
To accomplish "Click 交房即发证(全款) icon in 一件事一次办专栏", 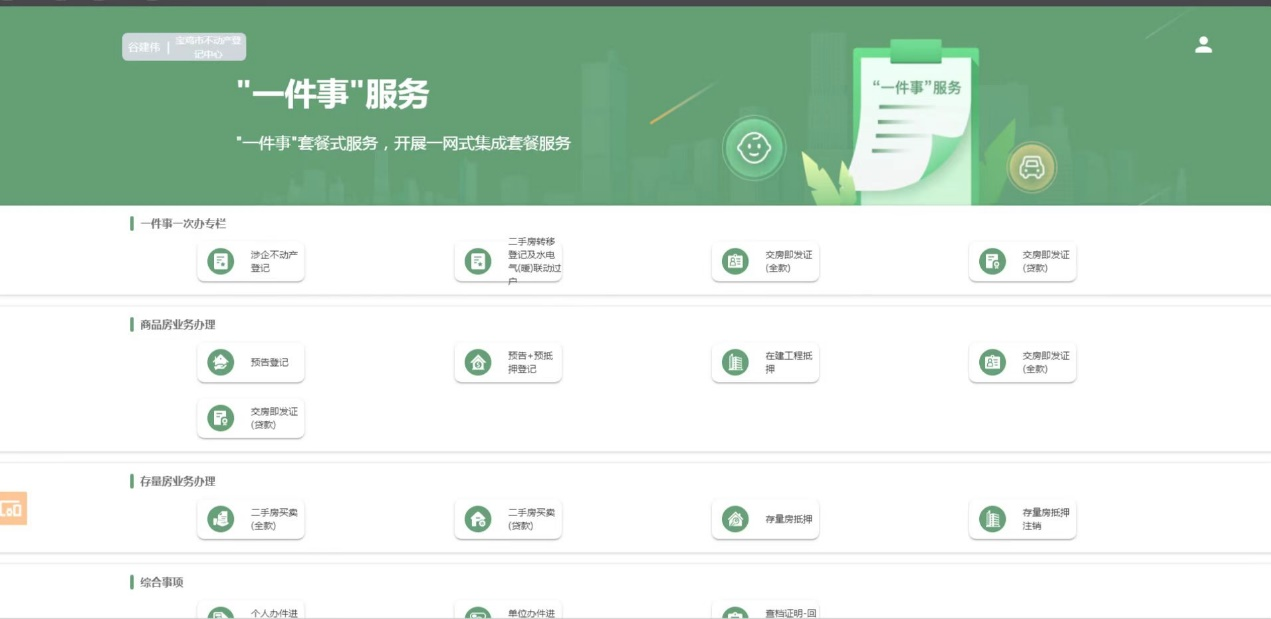I will (x=735, y=262).
